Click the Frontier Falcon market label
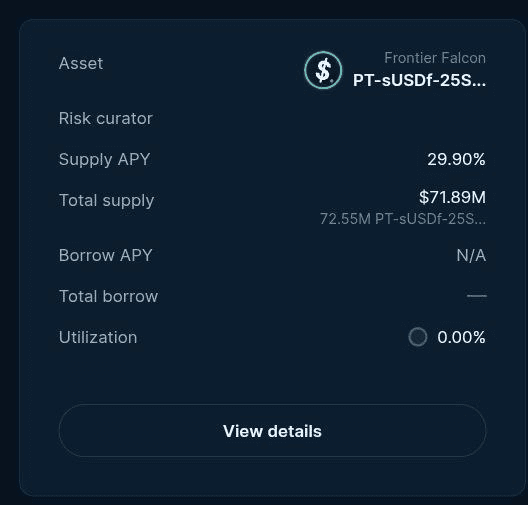The width and height of the screenshot is (528, 505). pyautogui.click(x=435, y=58)
